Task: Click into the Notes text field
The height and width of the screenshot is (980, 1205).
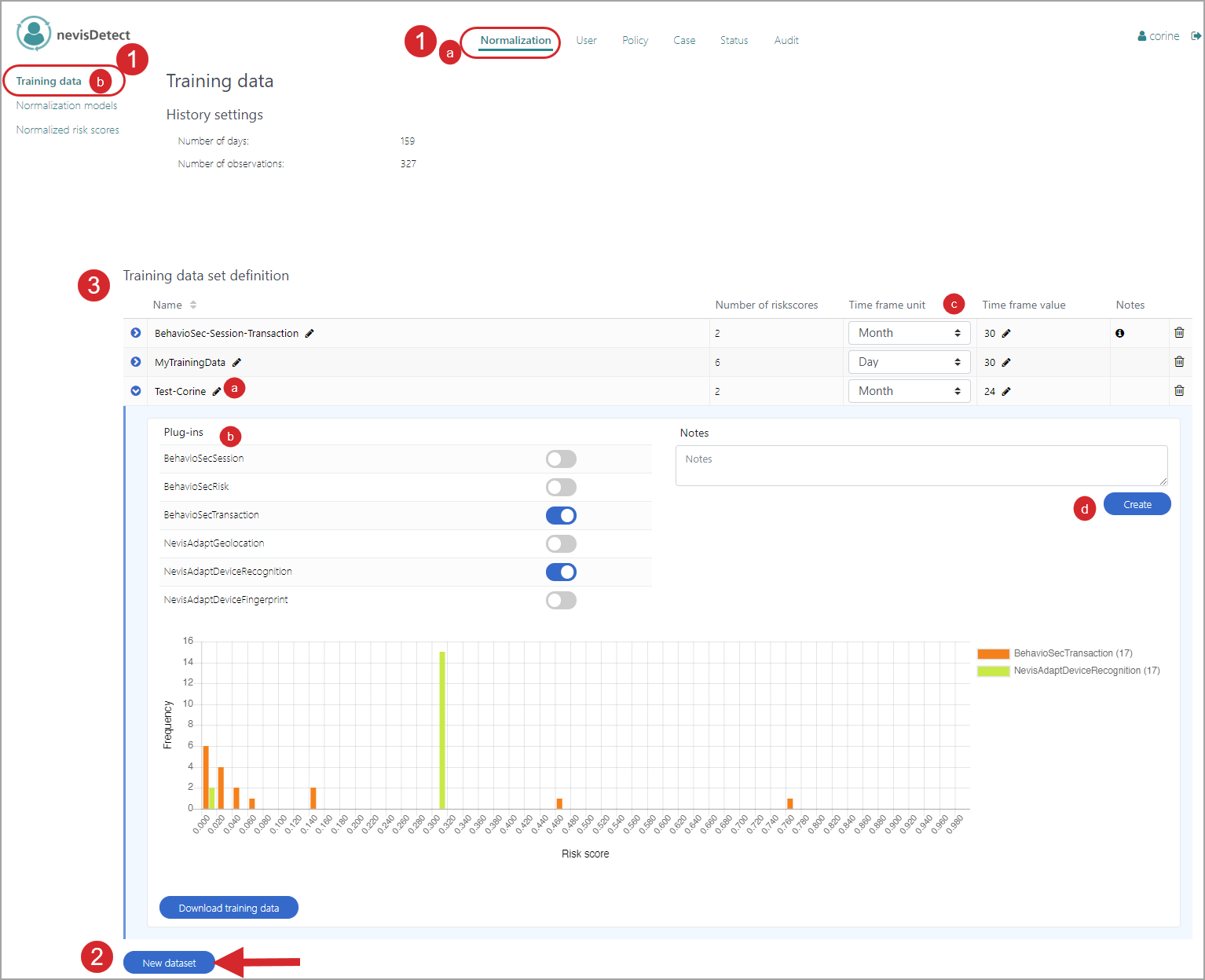Action: (x=921, y=466)
